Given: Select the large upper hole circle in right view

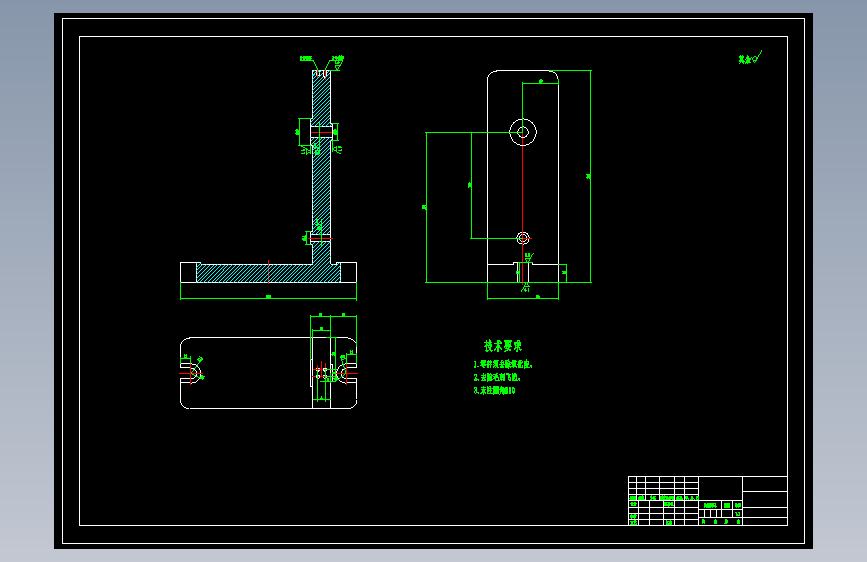Looking at the screenshot, I should (523, 132).
